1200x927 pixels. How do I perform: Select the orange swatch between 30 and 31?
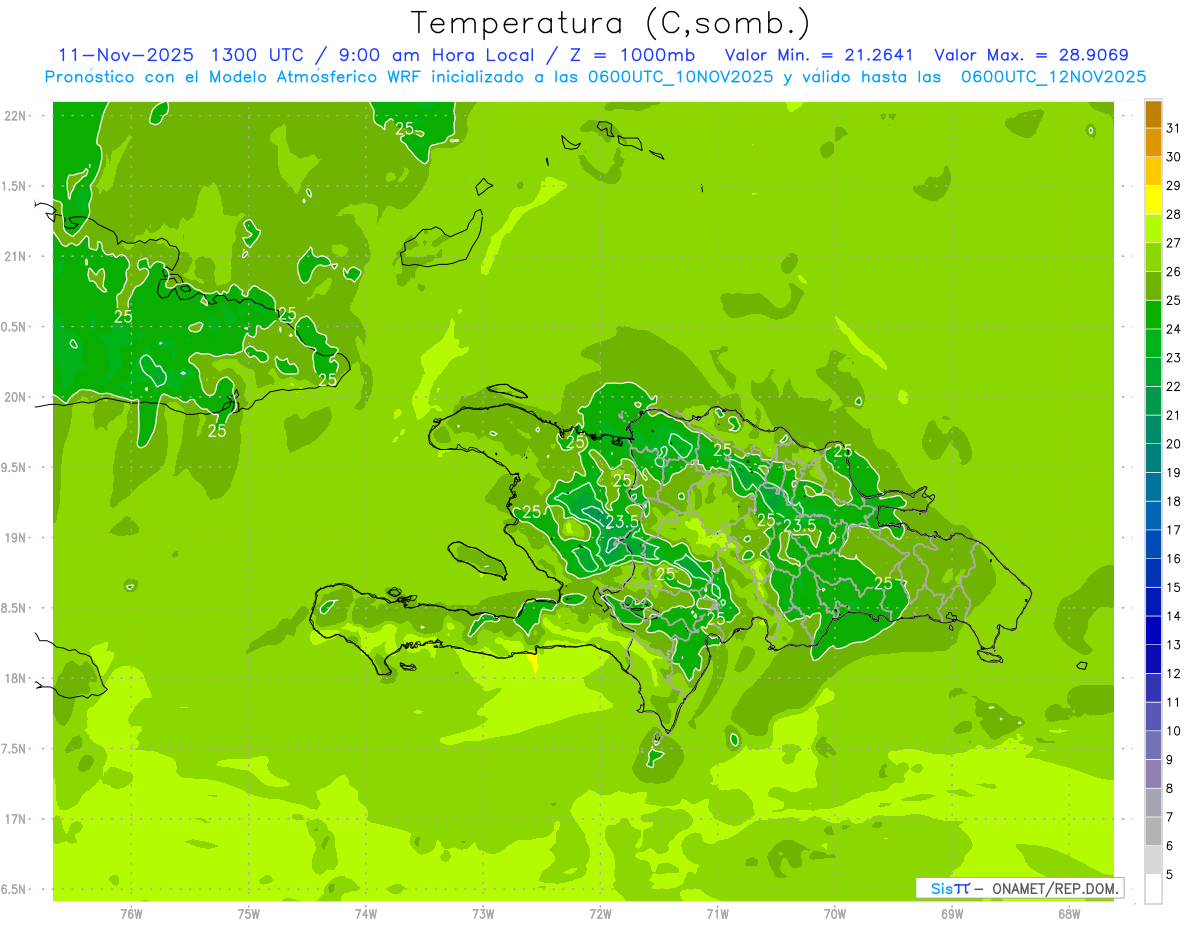(x=1153, y=143)
